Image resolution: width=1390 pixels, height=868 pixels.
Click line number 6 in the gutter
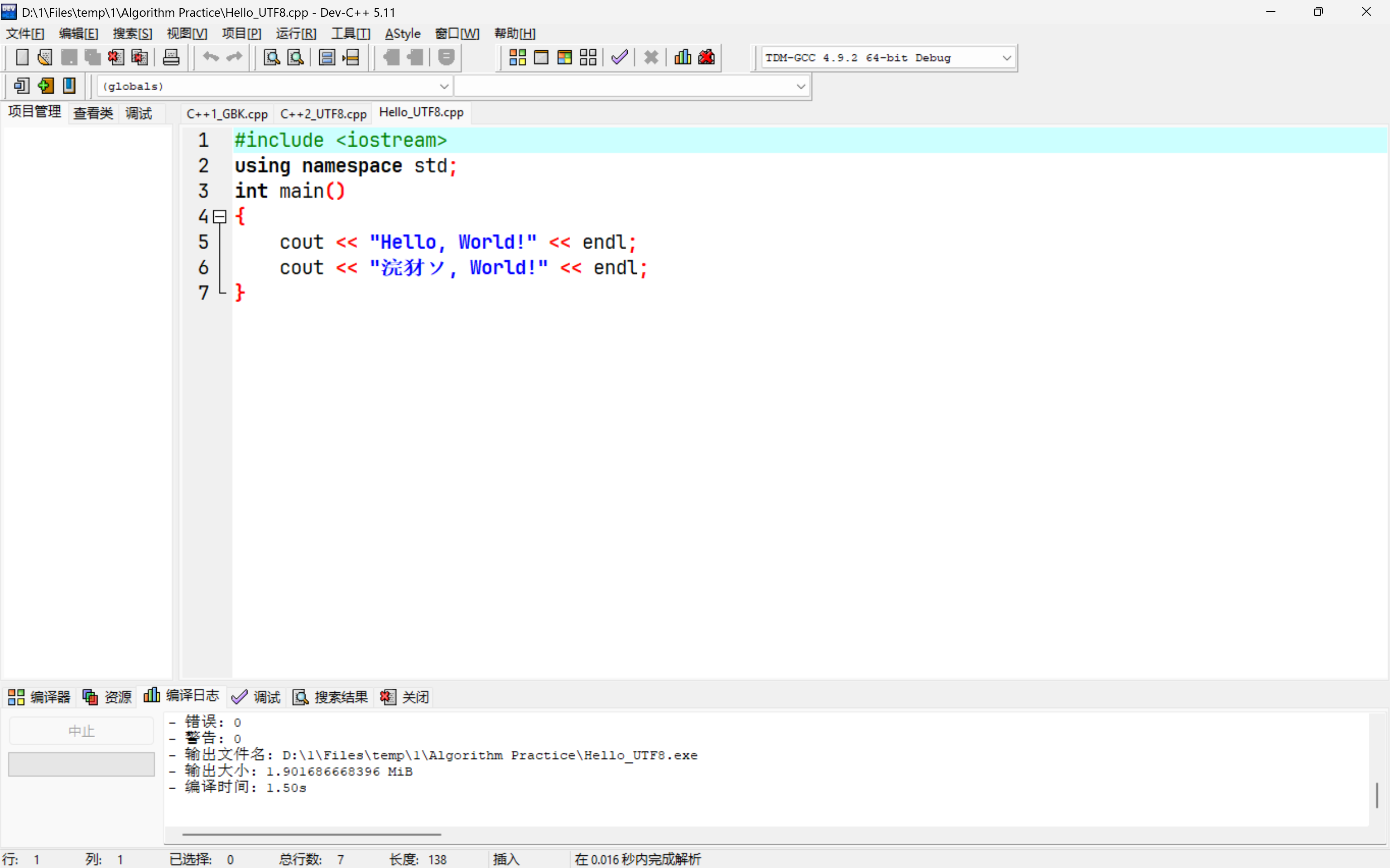pyautogui.click(x=203, y=268)
